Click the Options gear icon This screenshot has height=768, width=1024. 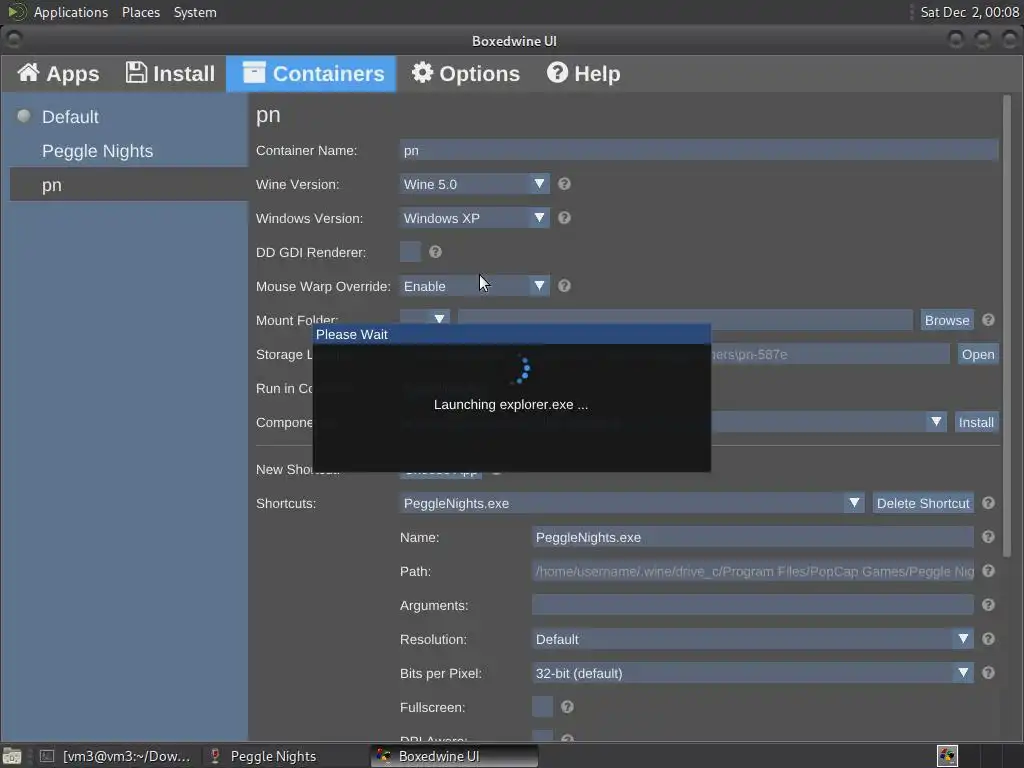coord(423,72)
